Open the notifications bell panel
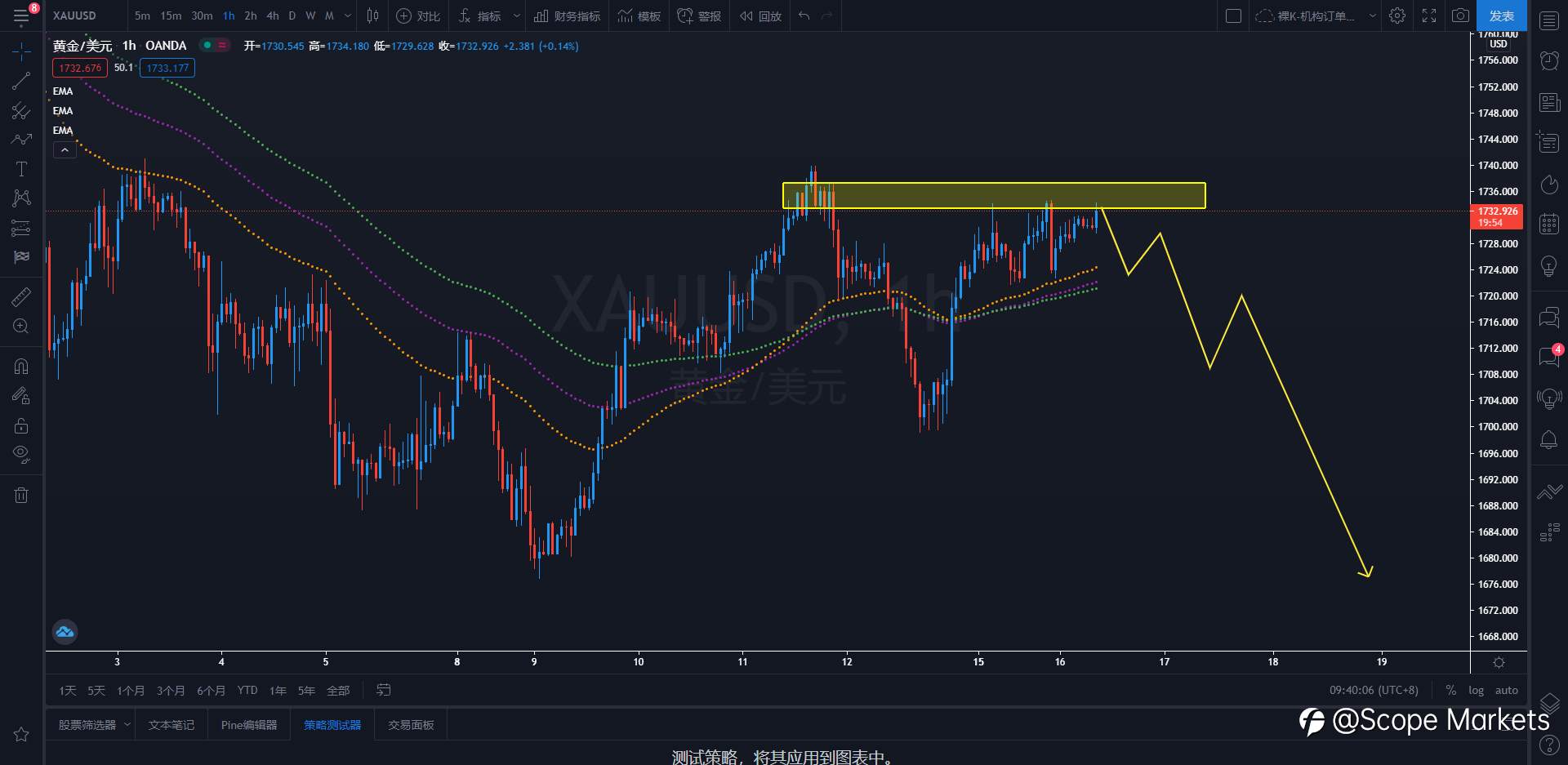 click(x=1549, y=440)
